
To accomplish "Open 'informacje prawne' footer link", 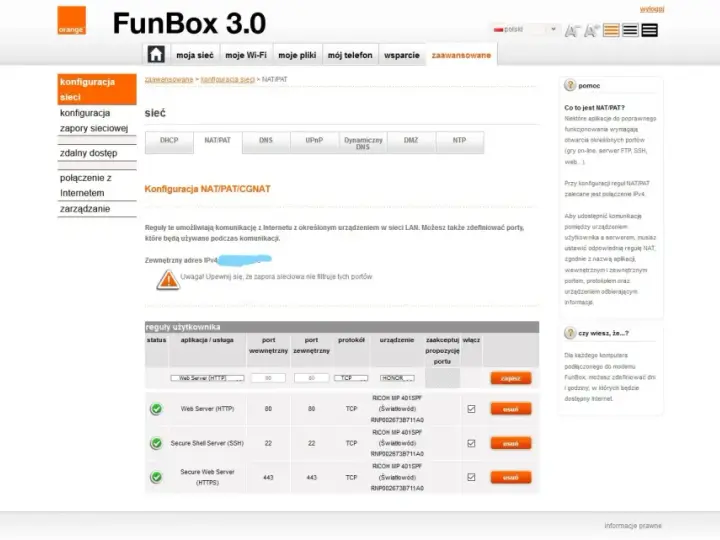I will 633,525.
